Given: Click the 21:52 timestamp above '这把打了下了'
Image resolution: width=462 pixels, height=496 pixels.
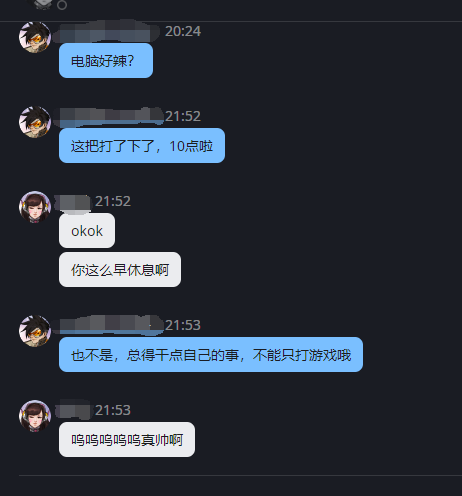Looking at the screenshot, I should click(183, 116).
